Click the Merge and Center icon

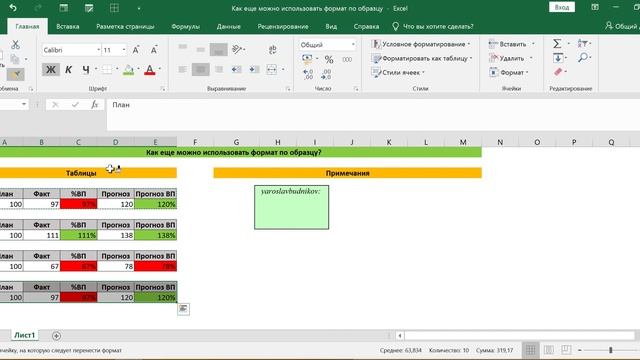pyautogui.click(x=272, y=69)
